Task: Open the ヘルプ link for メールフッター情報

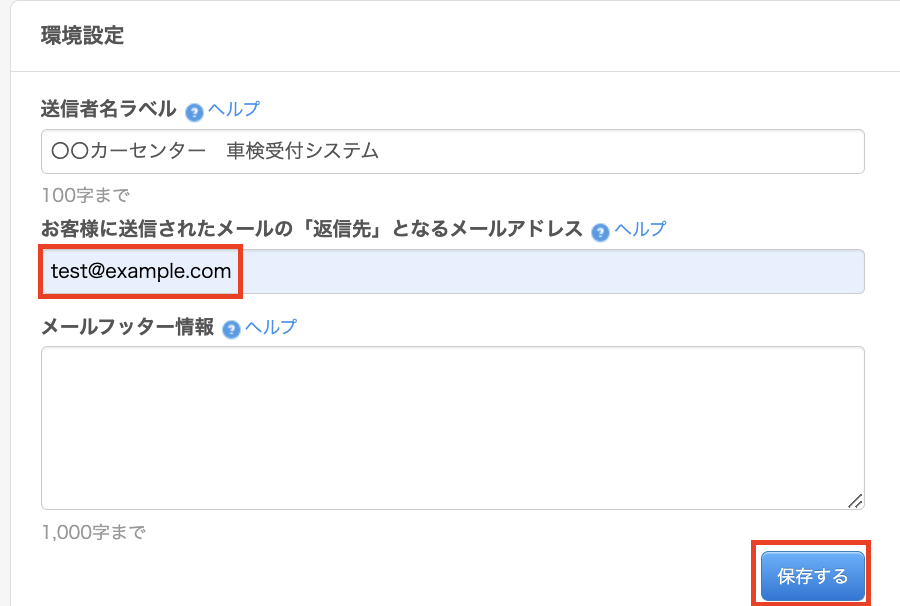Action: point(271,327)
